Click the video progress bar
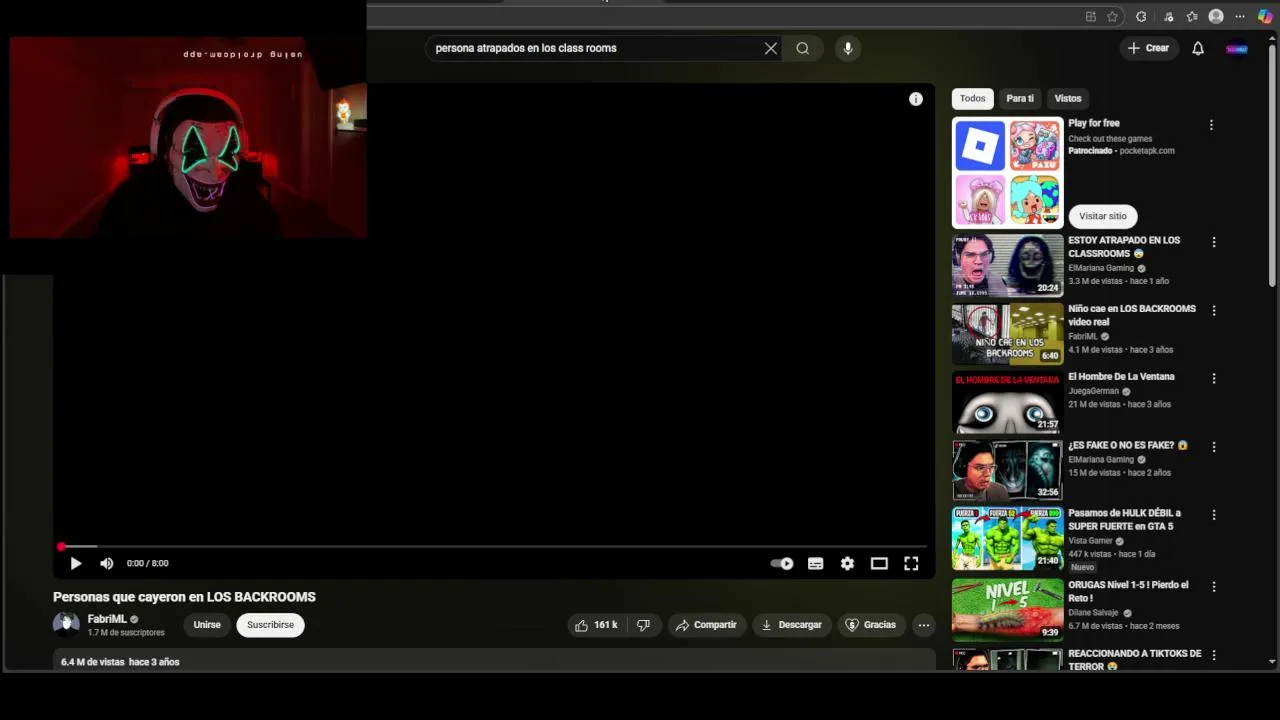Screen dimensions: 1280x720 coord(494,546)
